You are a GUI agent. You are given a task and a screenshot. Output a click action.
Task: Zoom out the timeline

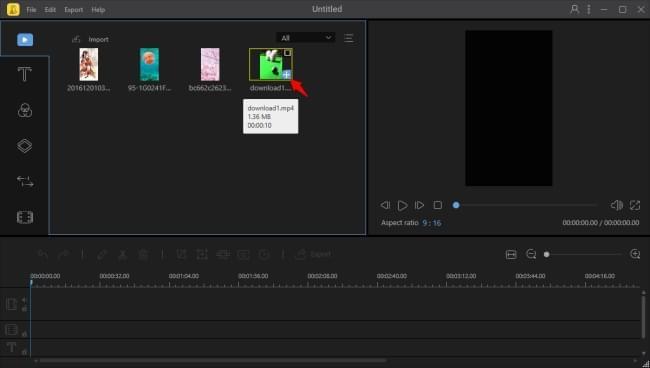pyautogui.click(x=531, y=254)
